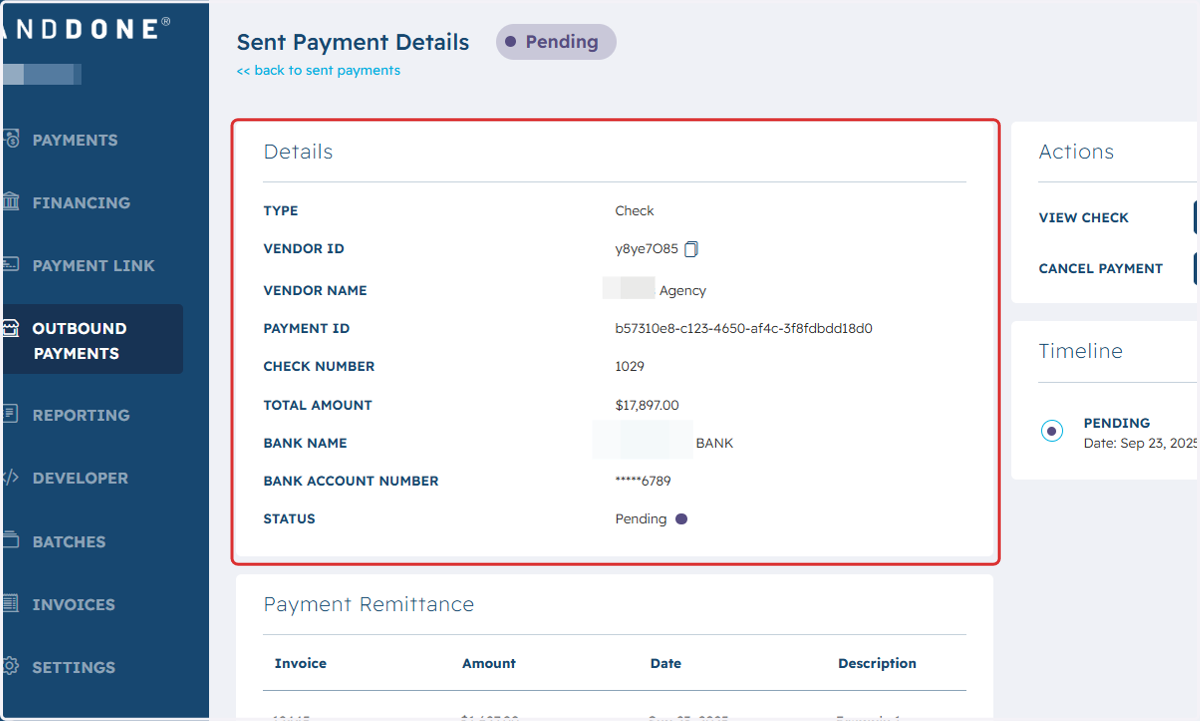Click the Invoices sidebar icon
The height and width of the screenshot is (721, 1200).
coord(11,603)
